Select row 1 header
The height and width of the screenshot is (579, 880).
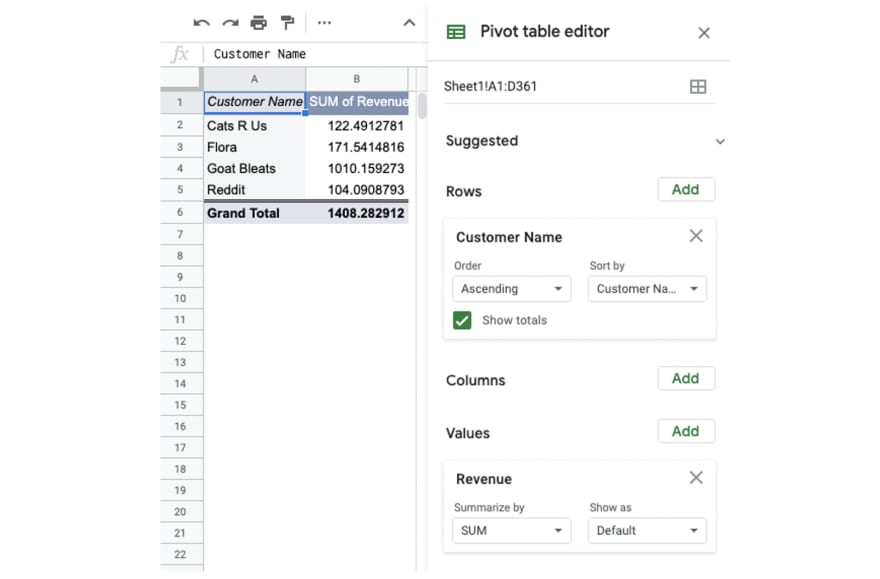coord(180,102)
